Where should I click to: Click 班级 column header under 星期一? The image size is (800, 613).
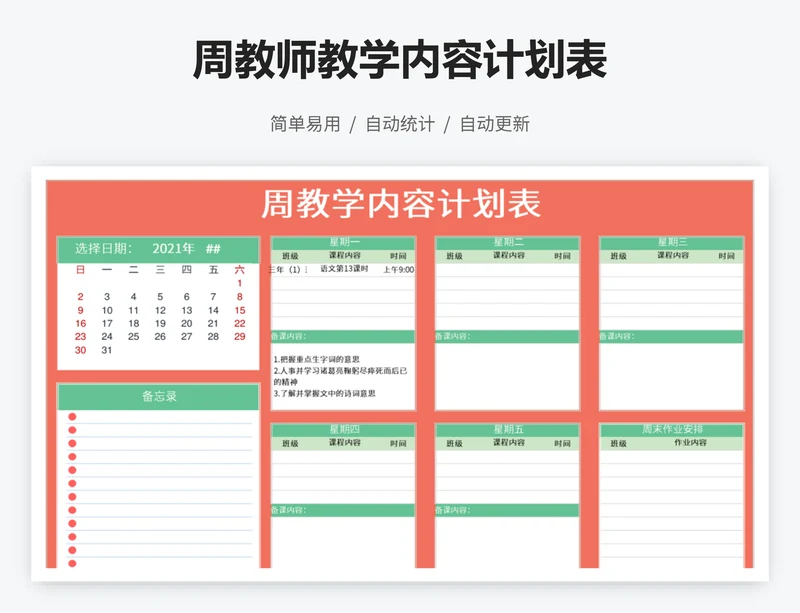click(x=290, y=256)
